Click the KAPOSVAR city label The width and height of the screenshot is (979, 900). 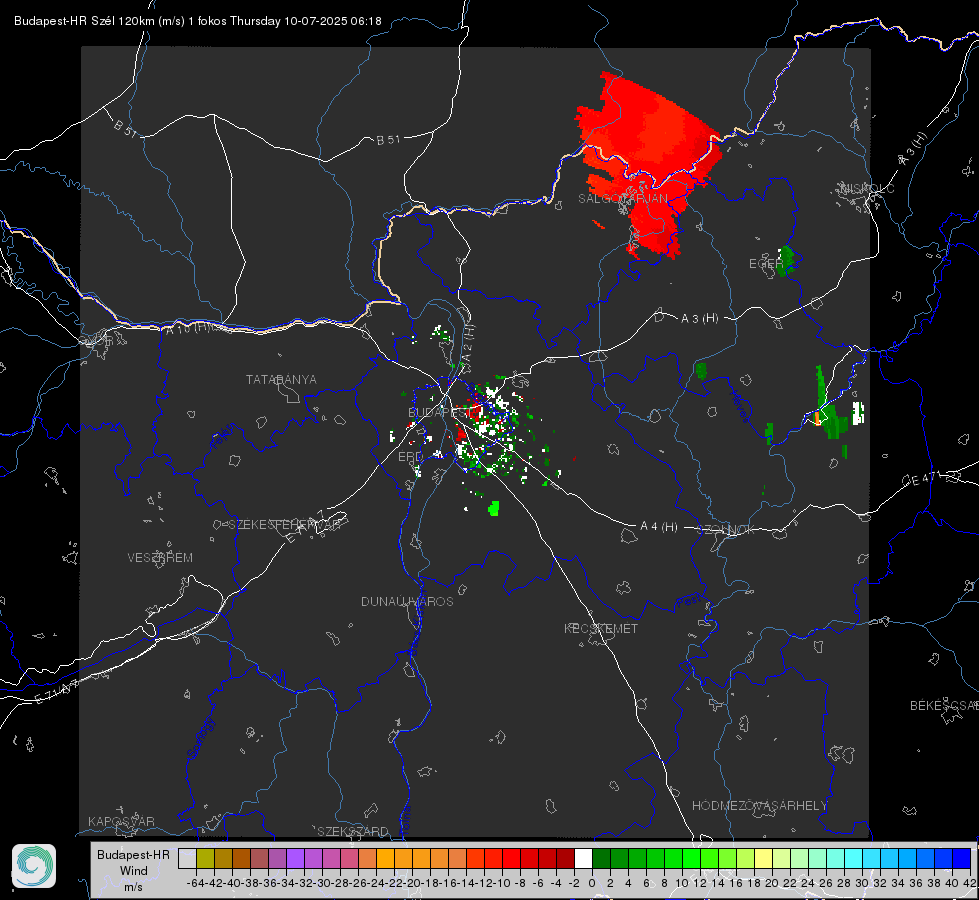tap(121, 821)
